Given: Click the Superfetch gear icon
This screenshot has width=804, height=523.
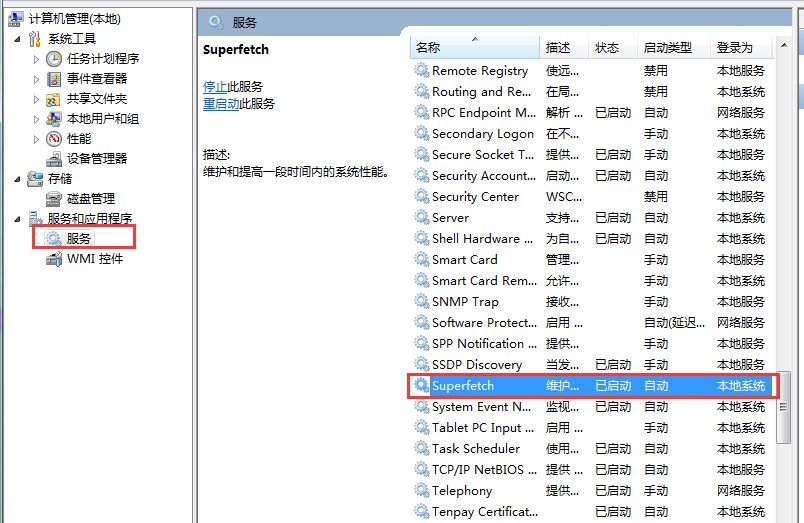Looking at the screenshot, I should [421, 386].
